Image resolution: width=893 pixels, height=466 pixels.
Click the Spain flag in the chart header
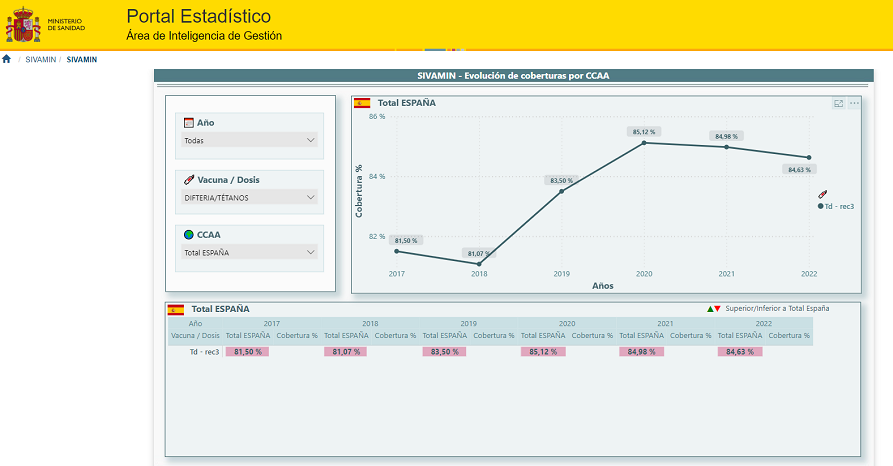(363, 103)
